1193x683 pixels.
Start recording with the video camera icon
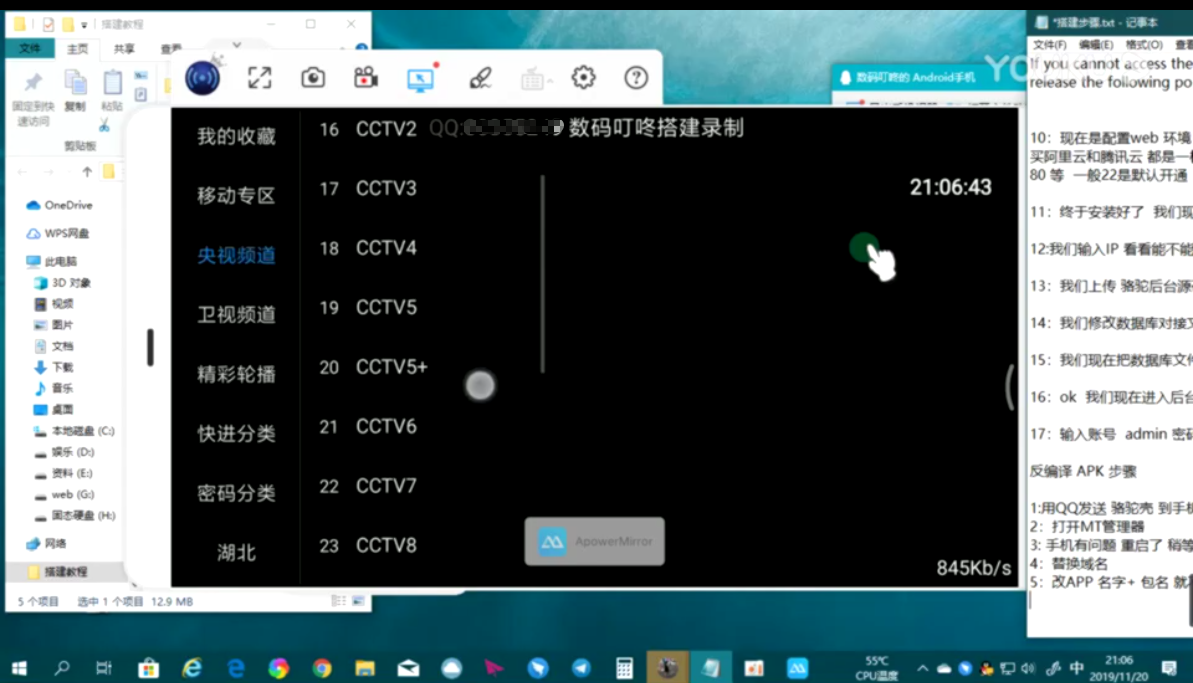tap(365, 77)
